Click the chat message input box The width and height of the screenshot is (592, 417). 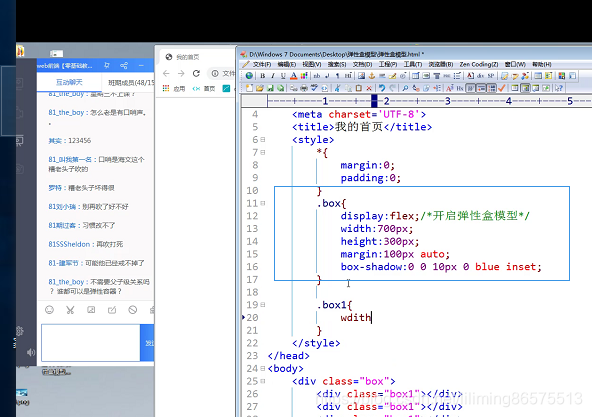[91, 343]
